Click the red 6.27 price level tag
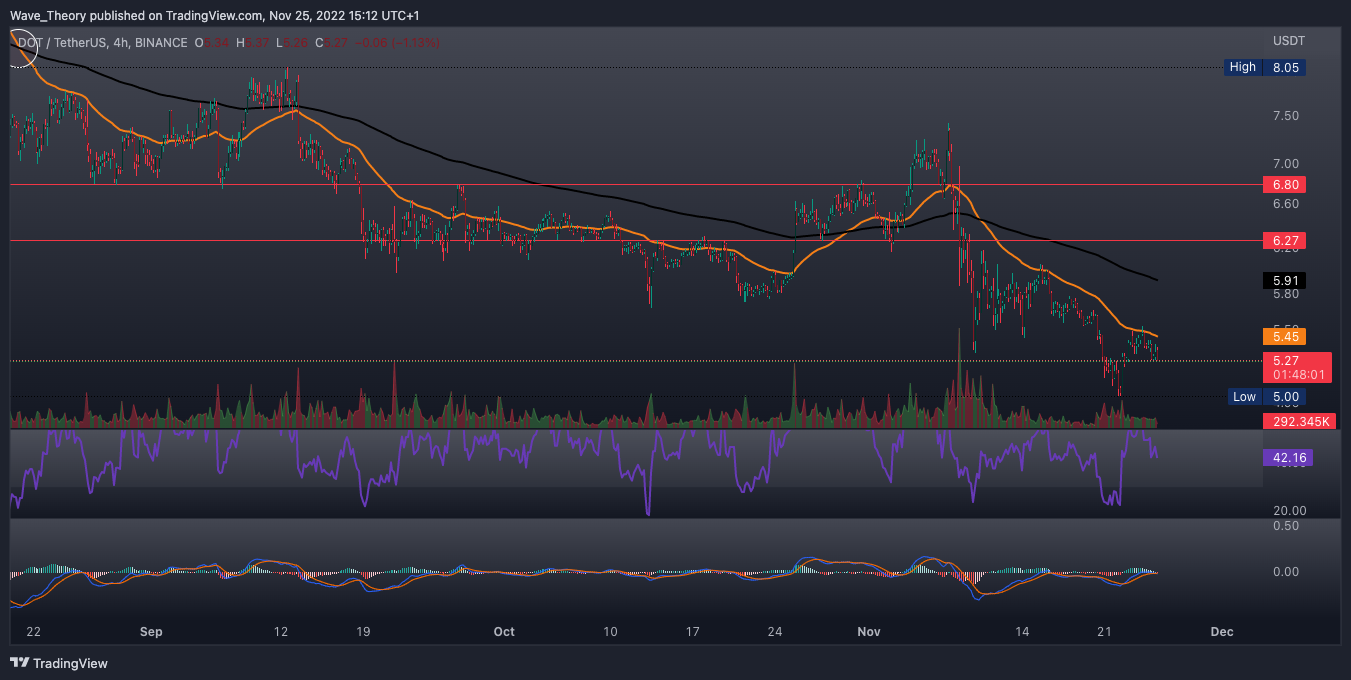The width and height of the screenshot is (1351, 680). 1285,241
